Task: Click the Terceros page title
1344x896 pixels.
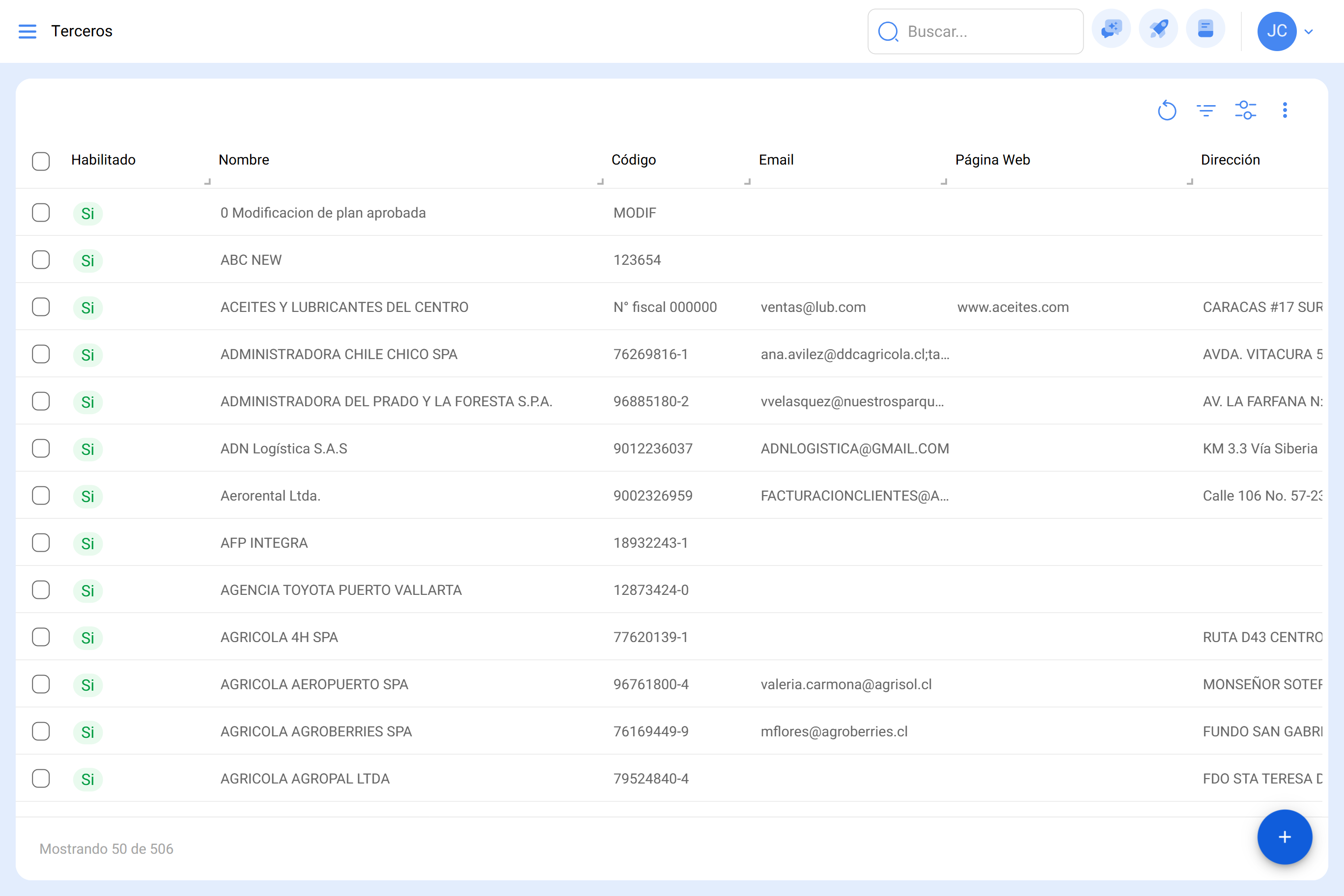Action: pos(82,31)
